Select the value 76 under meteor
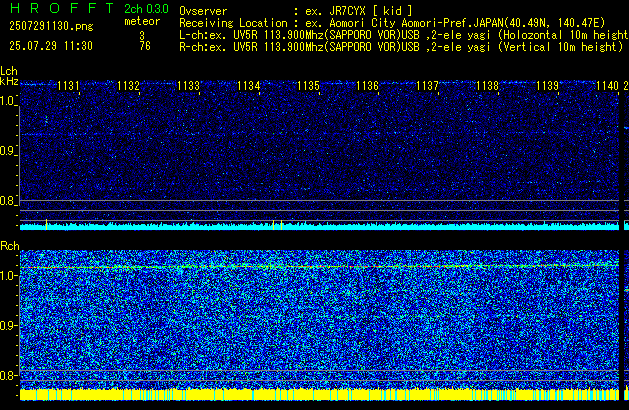This screenshot has width=629, height=410. pyautogui.click(x=145, y=46)
